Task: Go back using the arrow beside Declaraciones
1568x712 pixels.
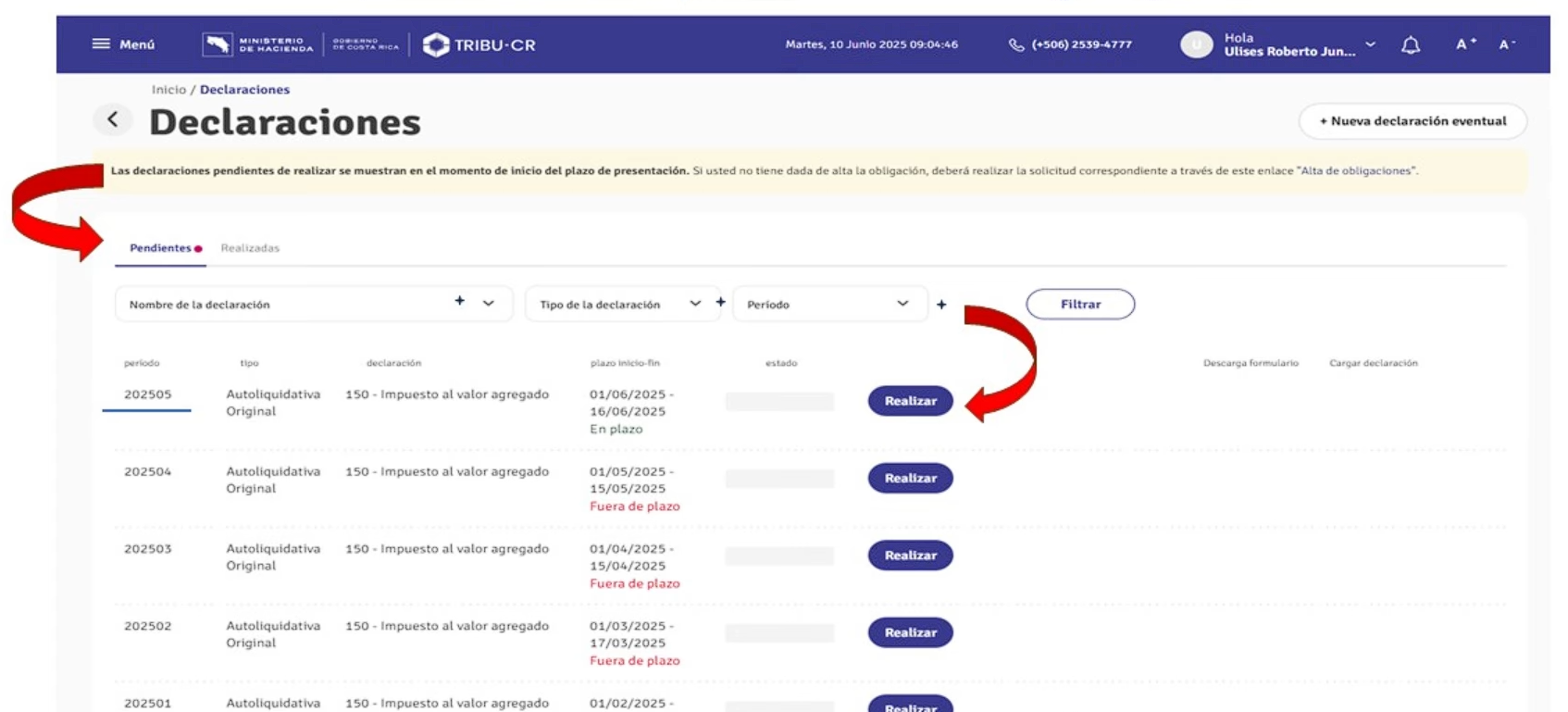Action: (x=113, y=119)
